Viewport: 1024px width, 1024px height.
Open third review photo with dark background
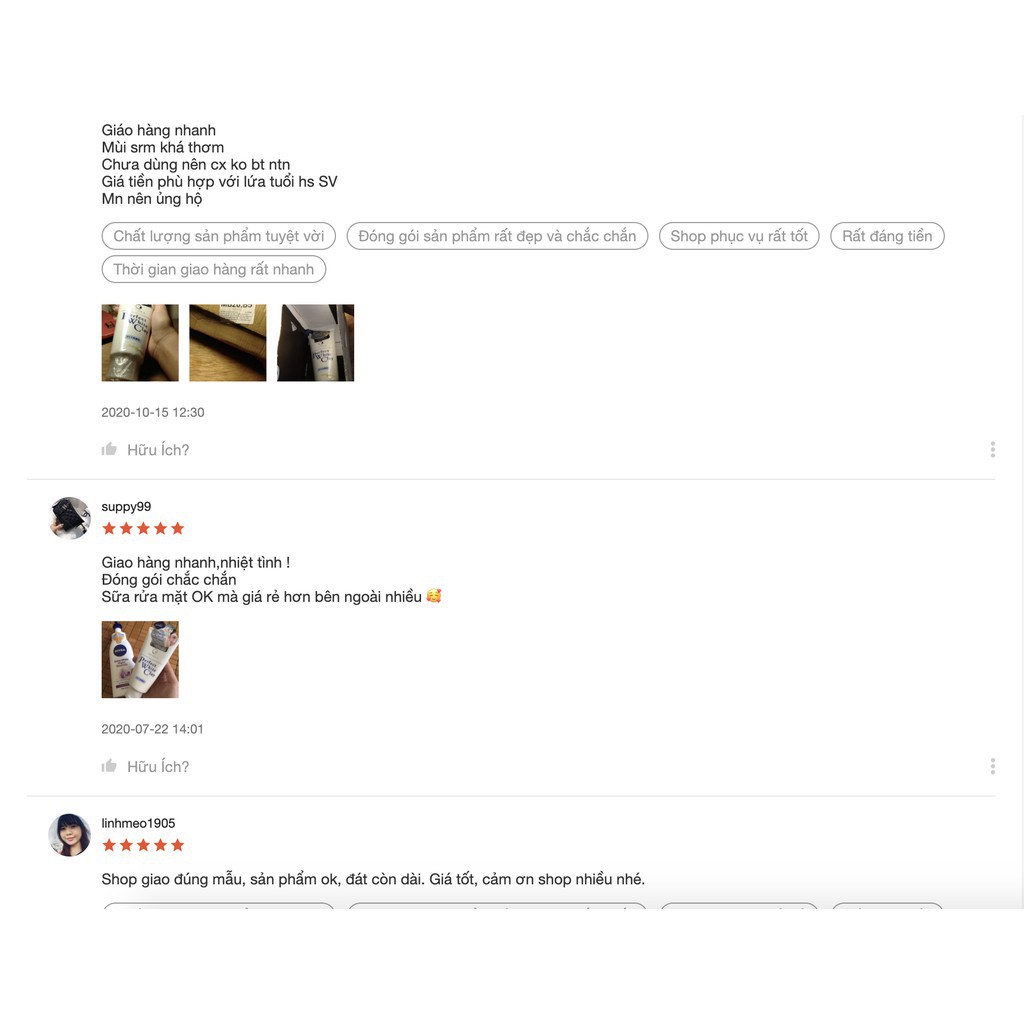click(315, 343)
